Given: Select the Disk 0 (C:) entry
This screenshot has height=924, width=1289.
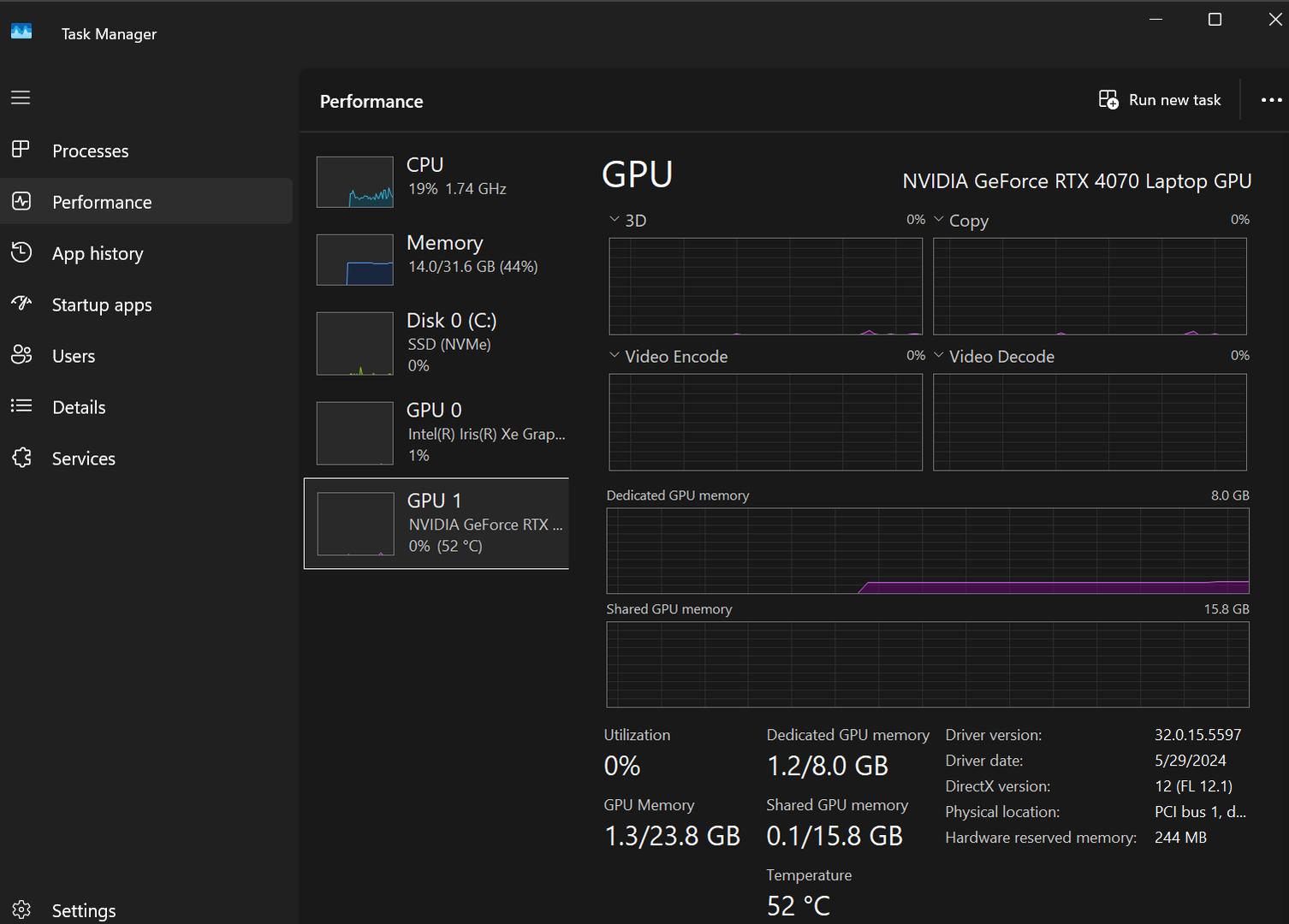Looking at the screenshot, I should 437,343.
